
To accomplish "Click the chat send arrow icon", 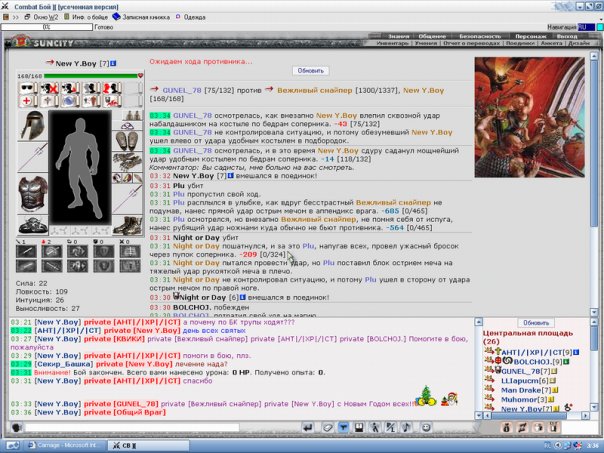I will pyautogui.click(x=307, y=427).
